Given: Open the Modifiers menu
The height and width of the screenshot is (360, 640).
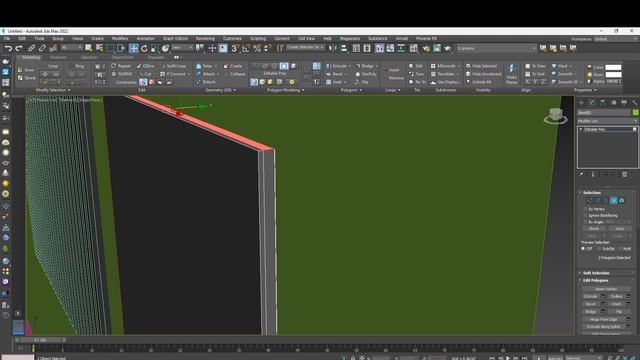Looking at the screenshot, I should point(120,38).
